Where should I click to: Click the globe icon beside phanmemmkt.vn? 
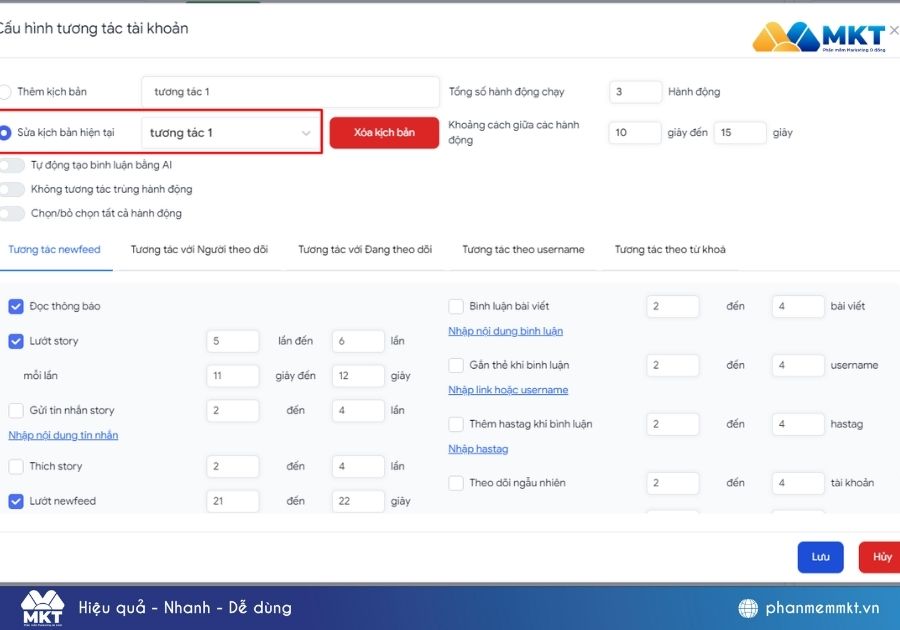[748, 608]
